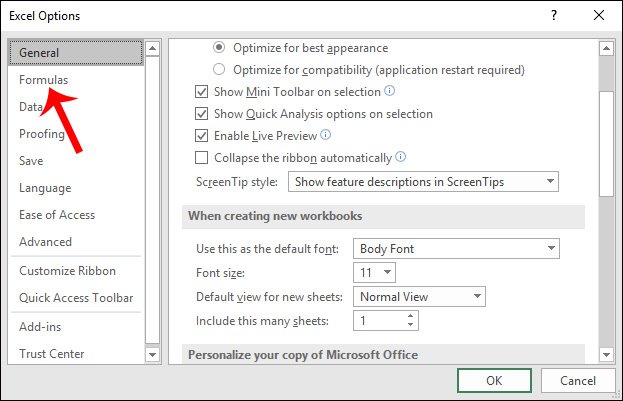Open the default font dropdown
The image size is (623, 401).
[x=456, y=249]
